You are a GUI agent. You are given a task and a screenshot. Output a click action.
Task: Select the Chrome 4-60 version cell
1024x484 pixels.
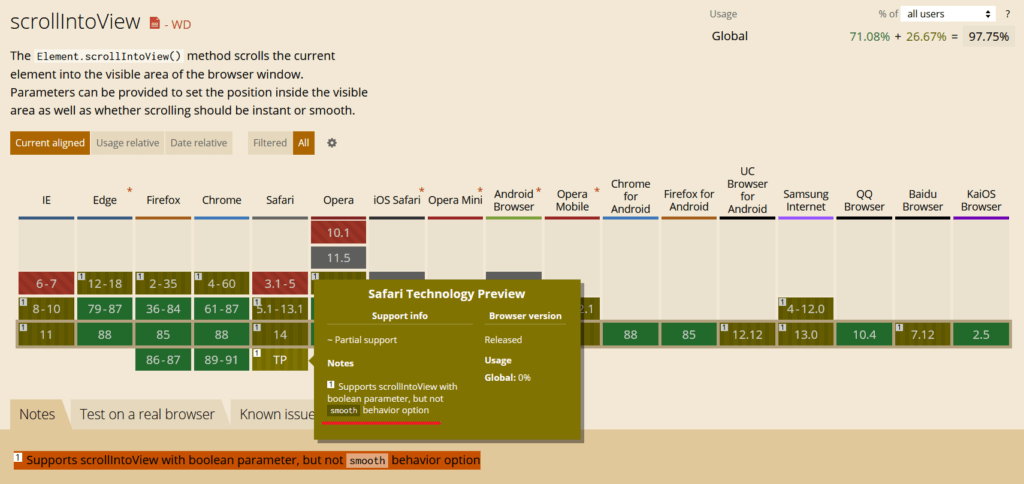tap(221, 283)
